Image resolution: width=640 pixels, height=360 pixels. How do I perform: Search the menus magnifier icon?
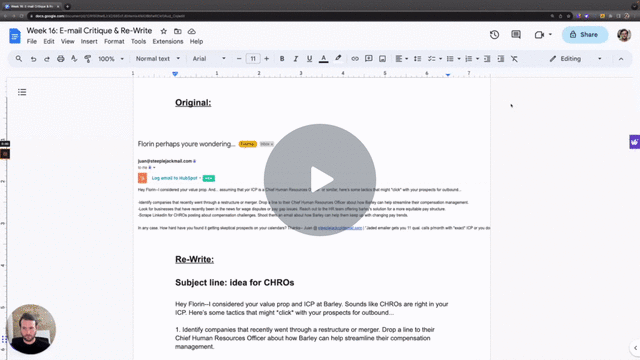pyautogui.click(x=19, y=59)
